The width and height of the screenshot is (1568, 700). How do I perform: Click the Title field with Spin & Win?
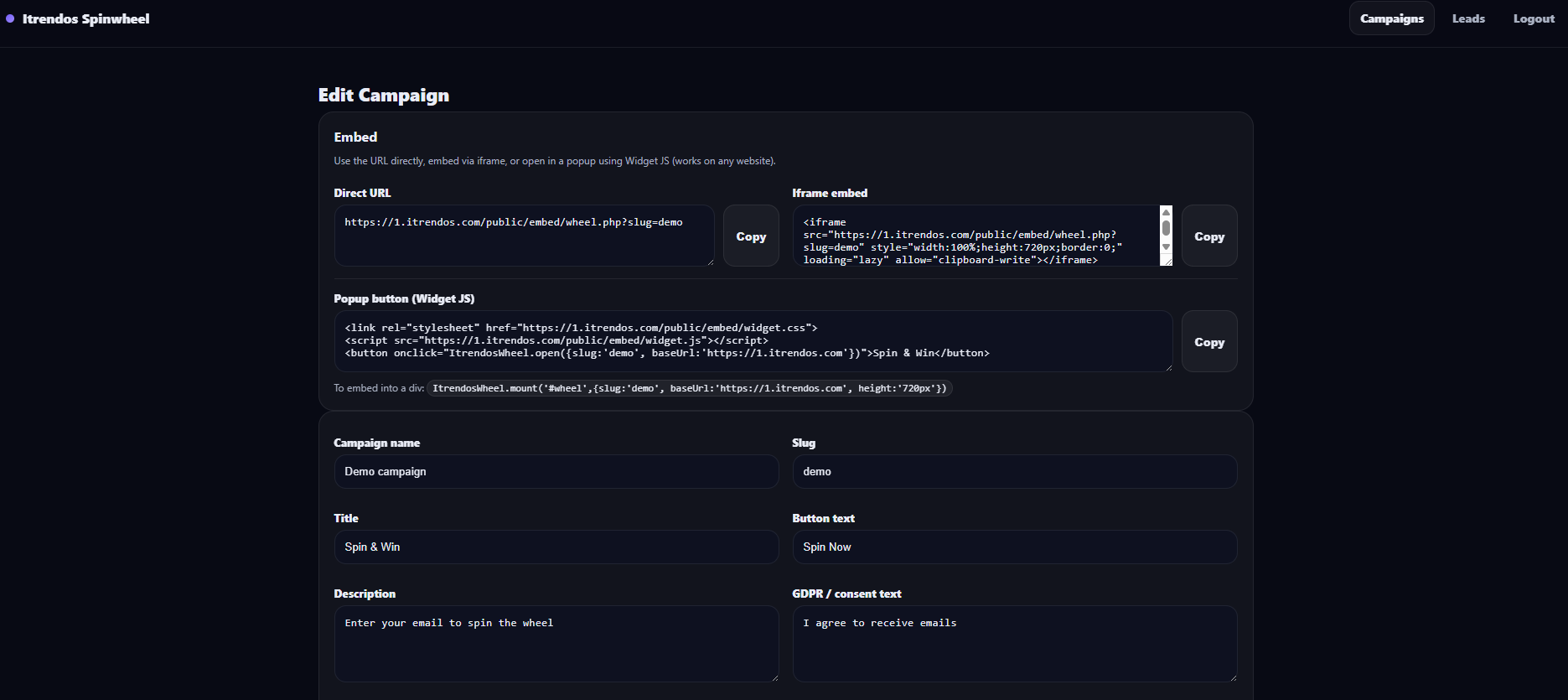point(556,547)
